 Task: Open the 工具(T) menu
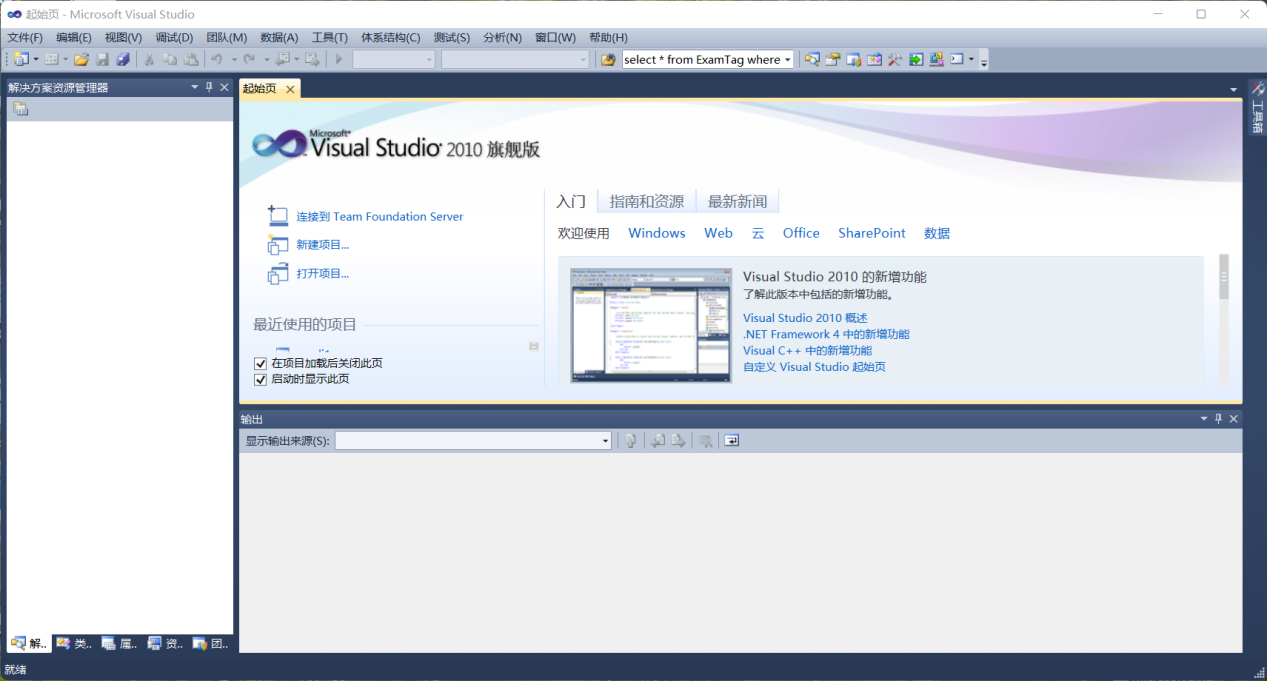point(330,37)
